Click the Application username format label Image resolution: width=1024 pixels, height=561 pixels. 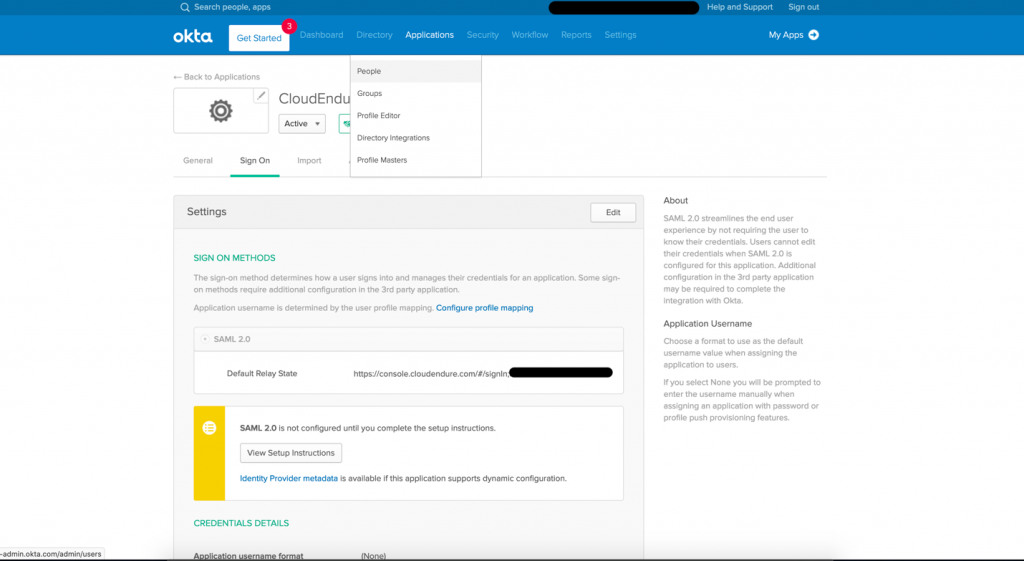(x=248, y=556)
